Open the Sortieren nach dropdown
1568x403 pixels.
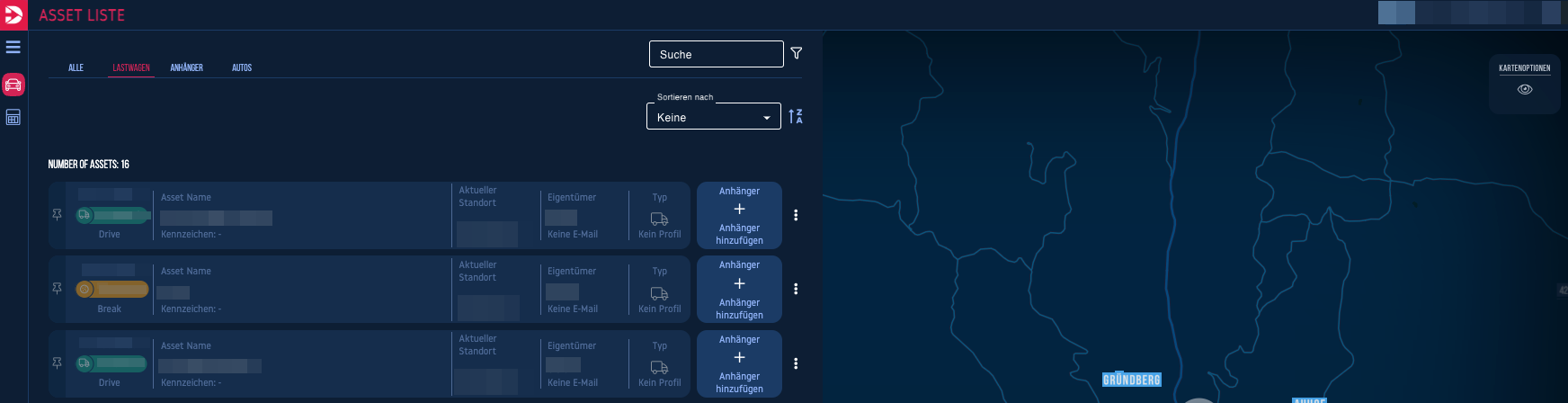[x=714, y=117]
